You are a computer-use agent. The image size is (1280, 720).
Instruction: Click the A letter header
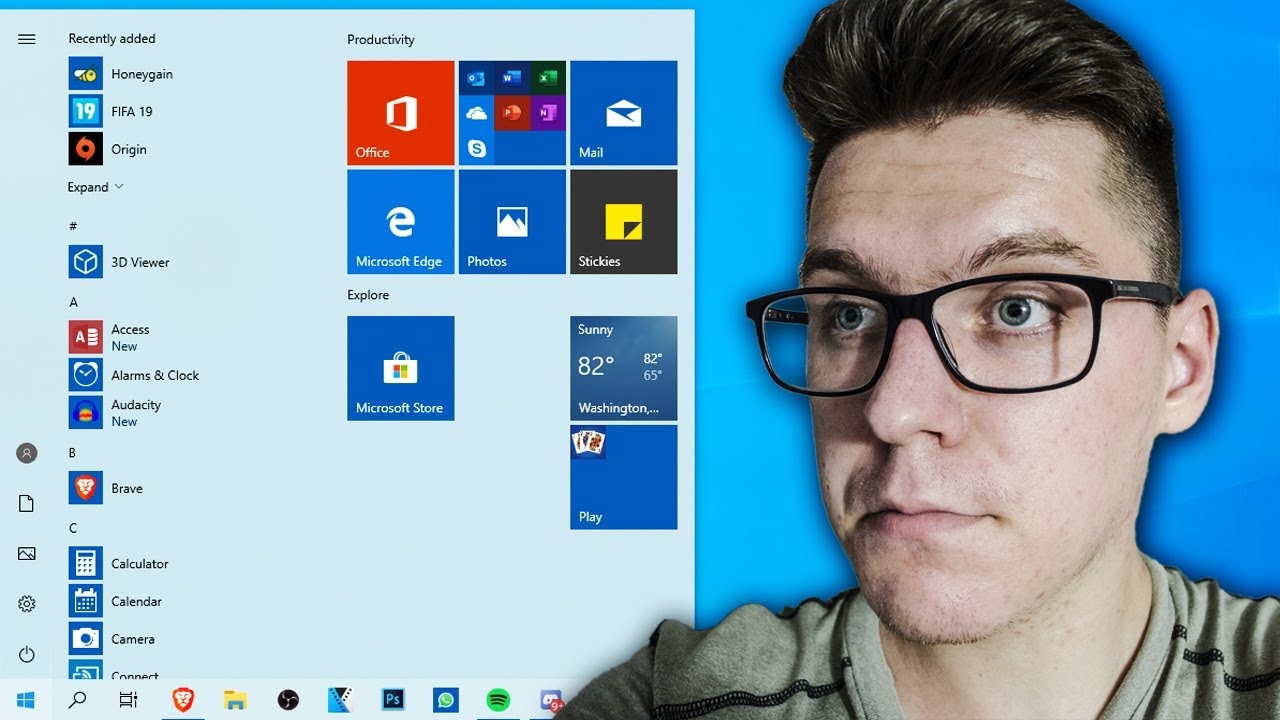tap(73, 302)
